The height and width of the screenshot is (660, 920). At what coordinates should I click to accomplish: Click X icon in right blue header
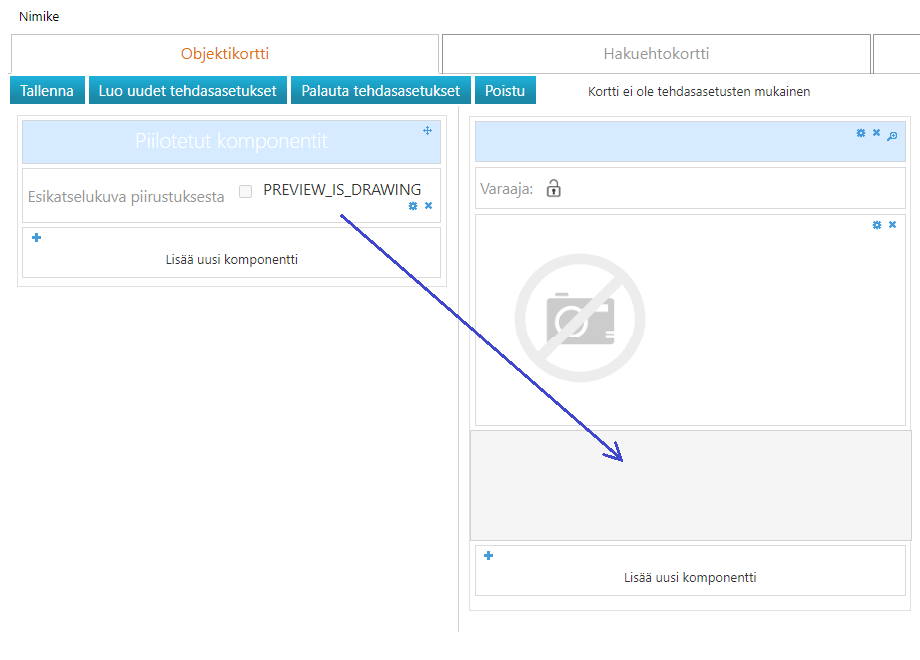point(876,133)
